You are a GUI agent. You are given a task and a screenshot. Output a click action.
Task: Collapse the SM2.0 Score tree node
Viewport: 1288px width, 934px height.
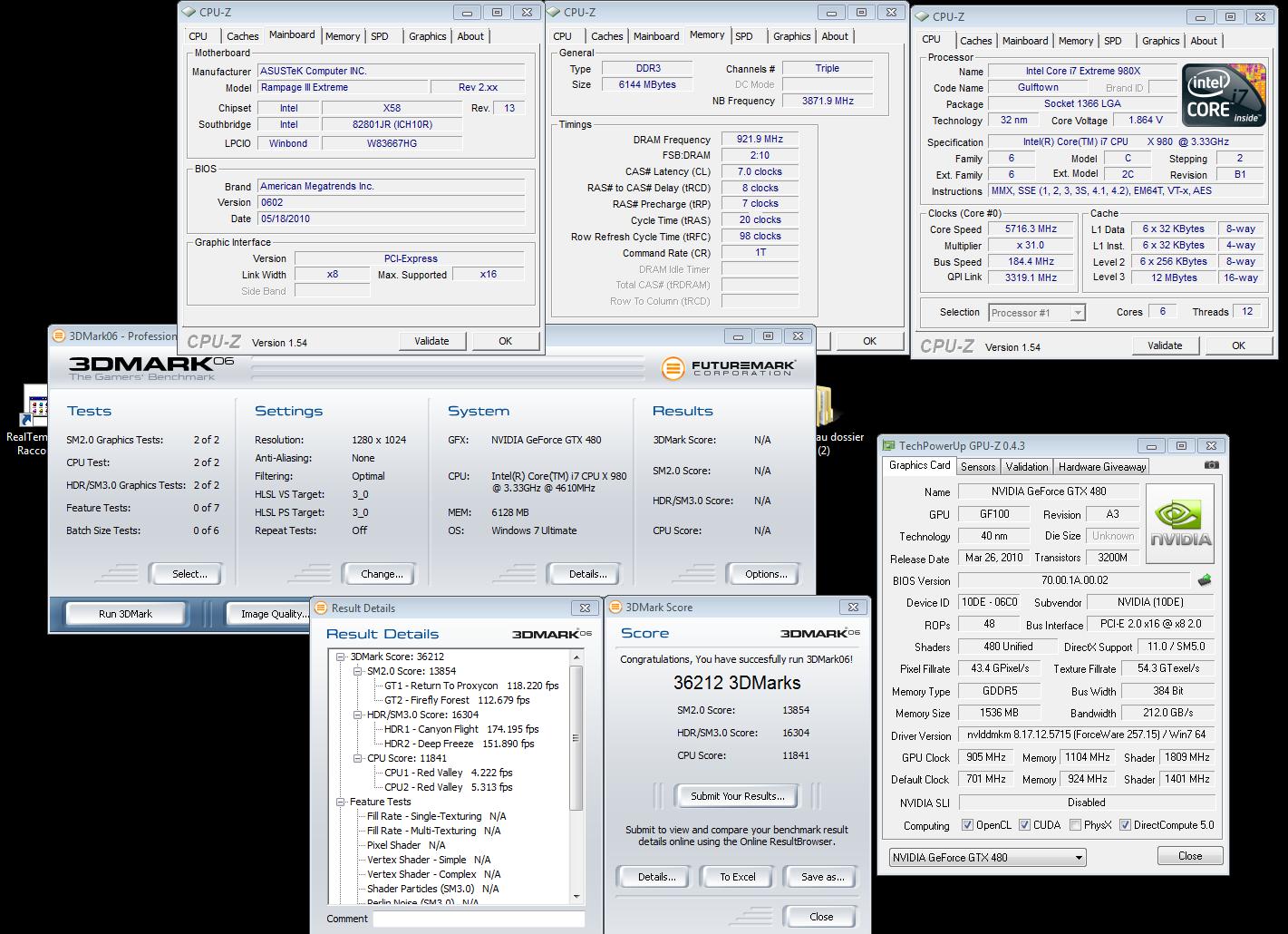point(357,671)
